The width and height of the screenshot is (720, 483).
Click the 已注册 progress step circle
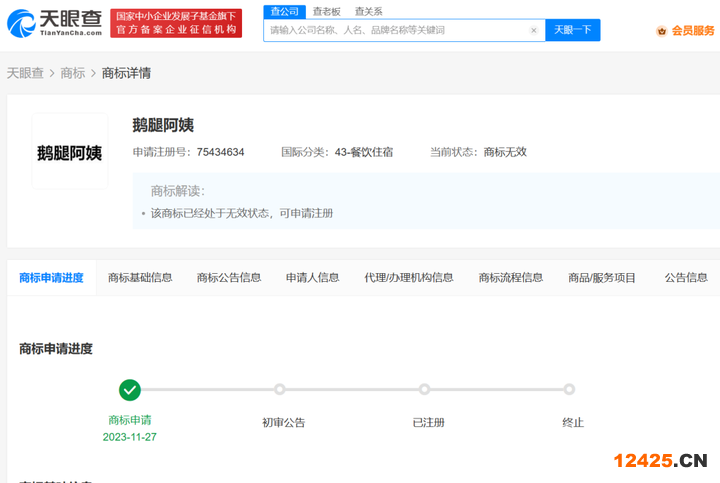(x=425, y=390)
